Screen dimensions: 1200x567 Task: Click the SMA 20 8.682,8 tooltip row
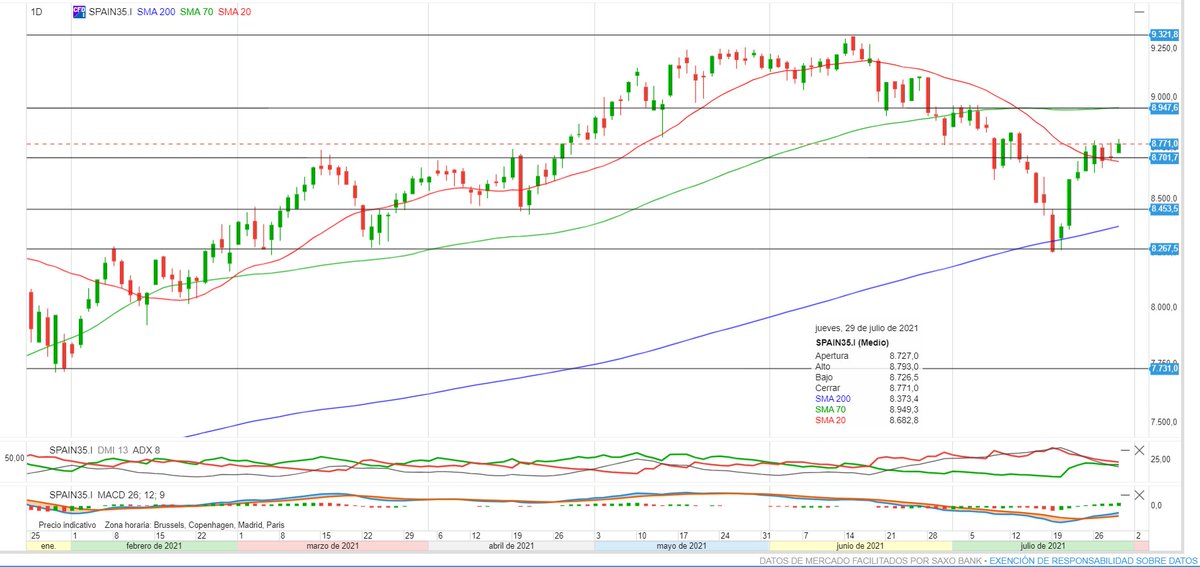click(x=868, y=420)
